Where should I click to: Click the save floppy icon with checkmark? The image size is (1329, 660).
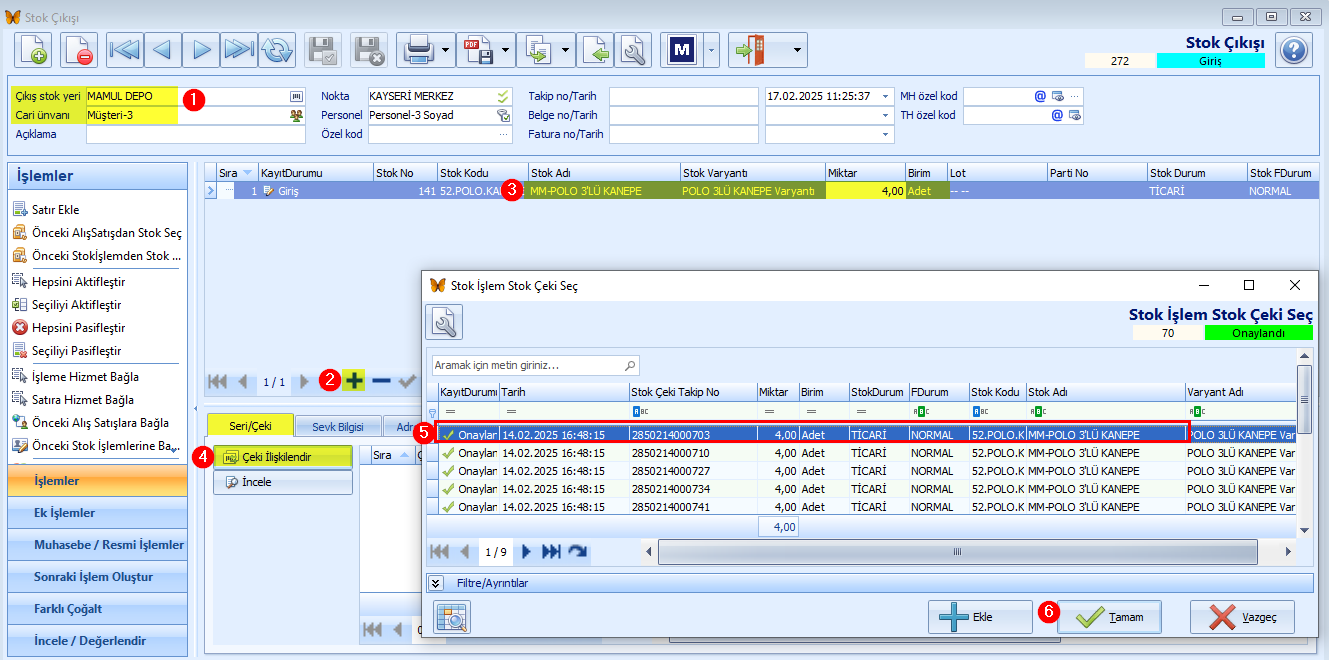(323, 49)
